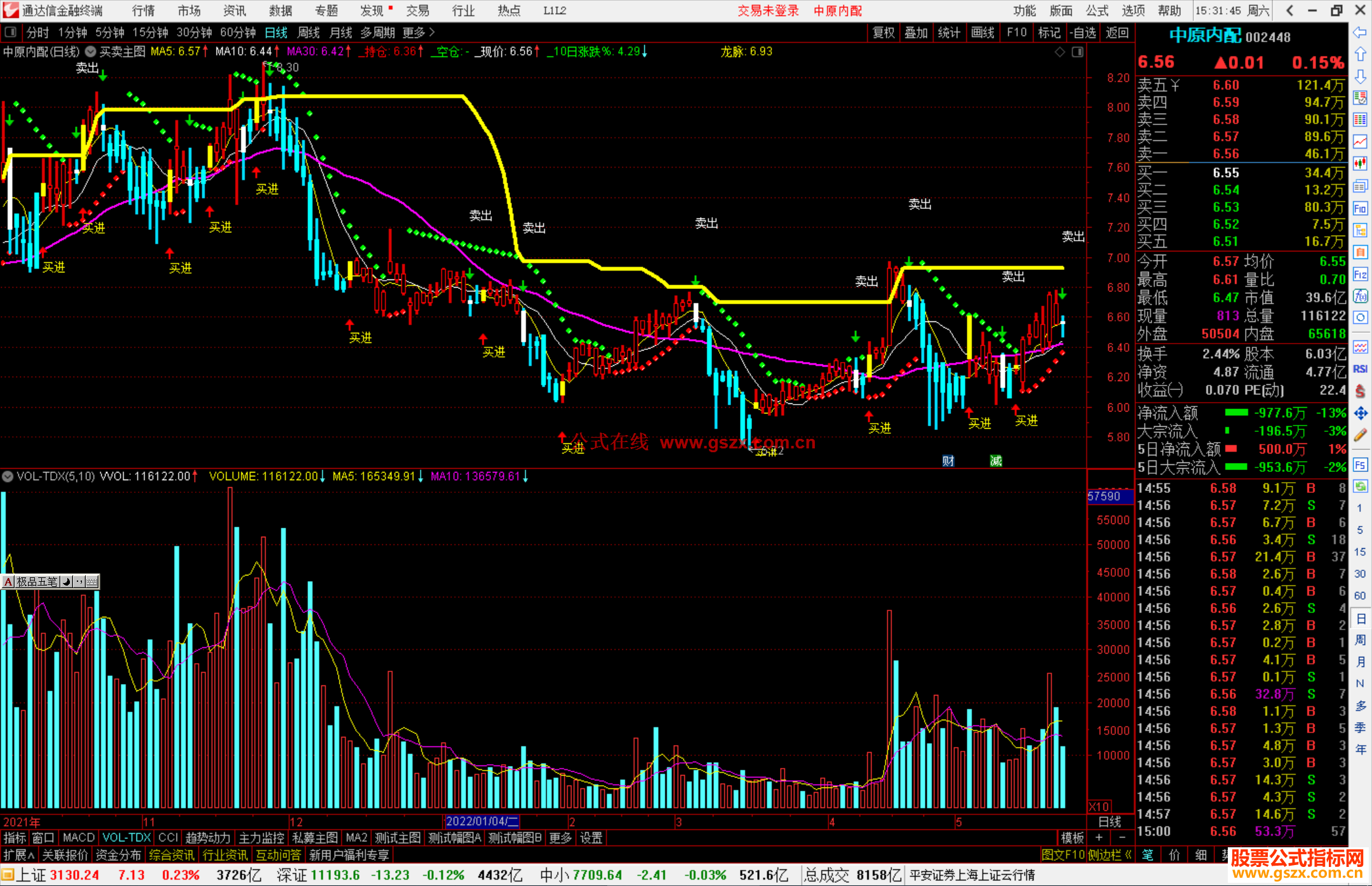This screenshot has height=886, width=1372.
Task: Click the 财 finance marker on the chart
Action: [x=948, y=460]
